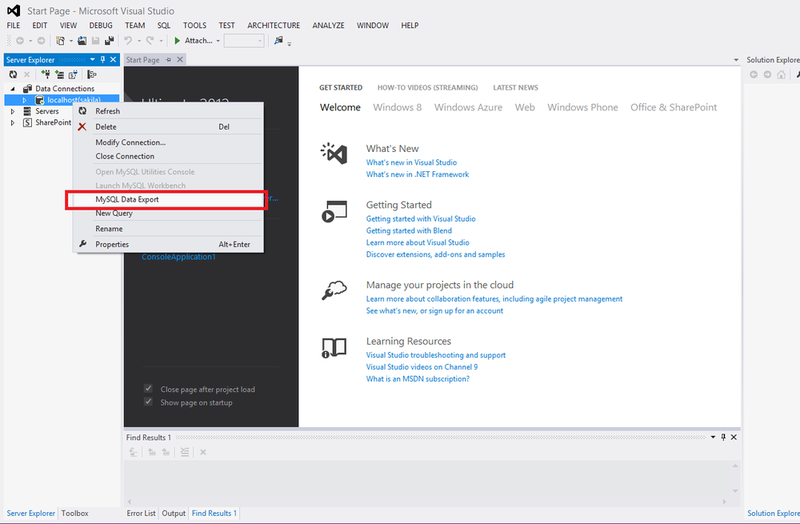Open Getting started with Blend link
The width and height of the screenshot is (800, 524).
pyautogui.click(x=409, y=231)
